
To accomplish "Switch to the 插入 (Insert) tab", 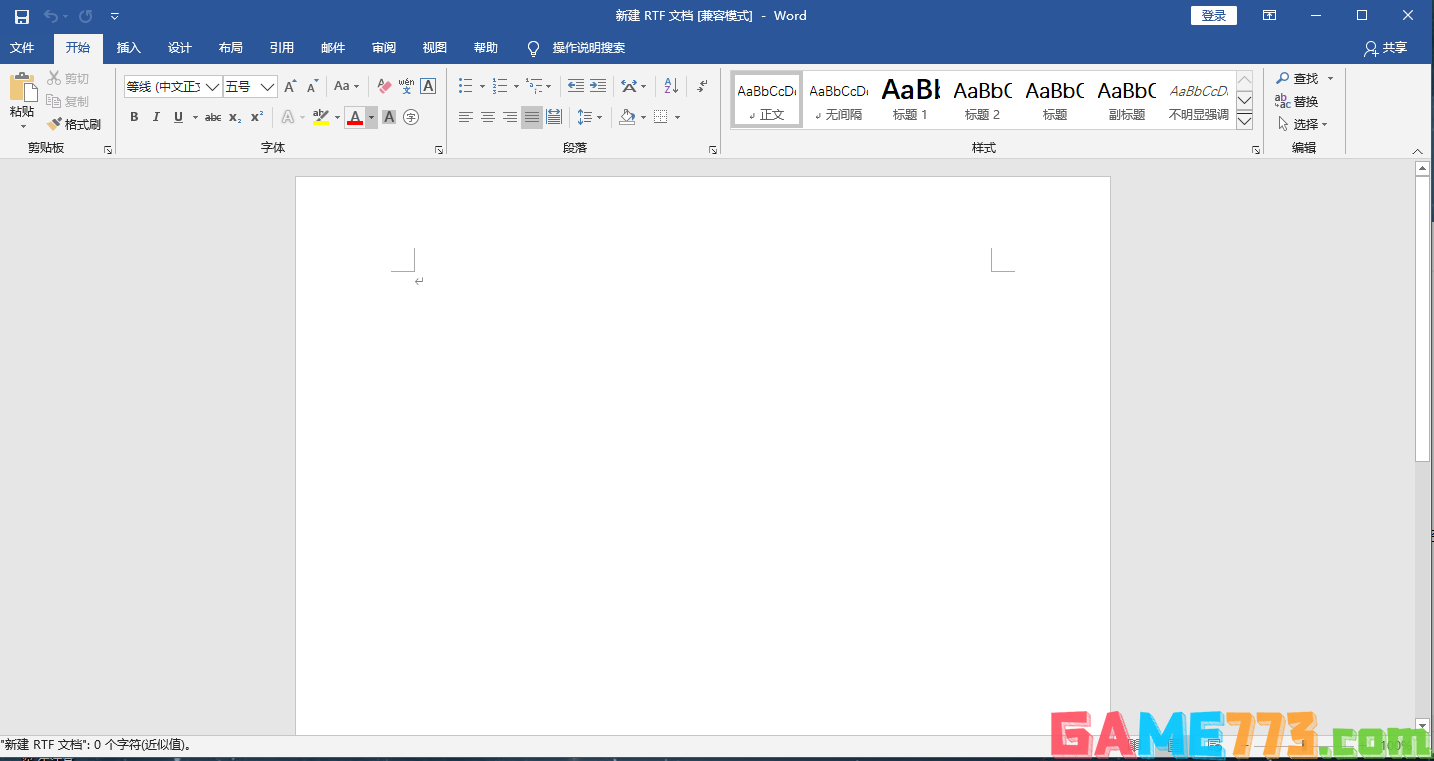I will 129,48.
